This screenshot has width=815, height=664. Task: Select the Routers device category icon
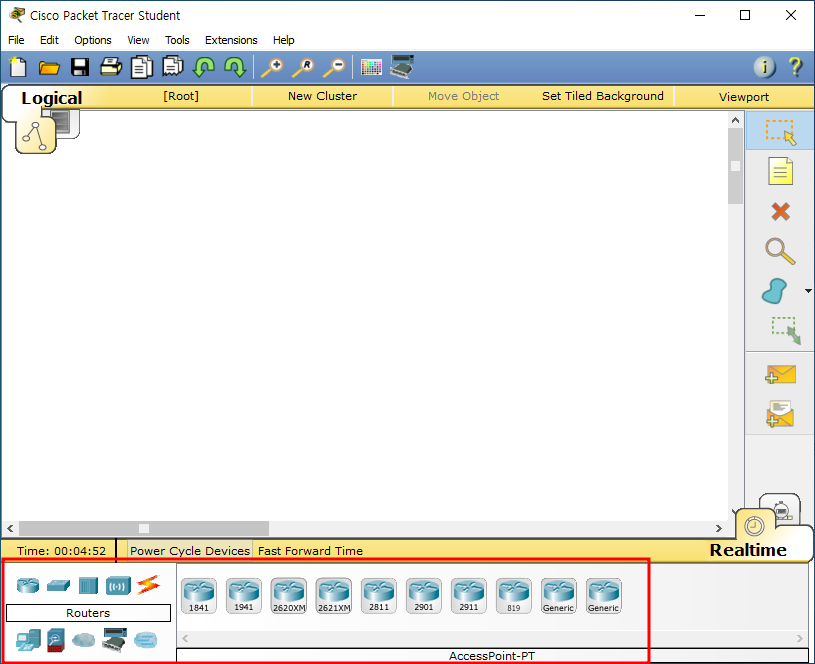click(x=28, y=585)
